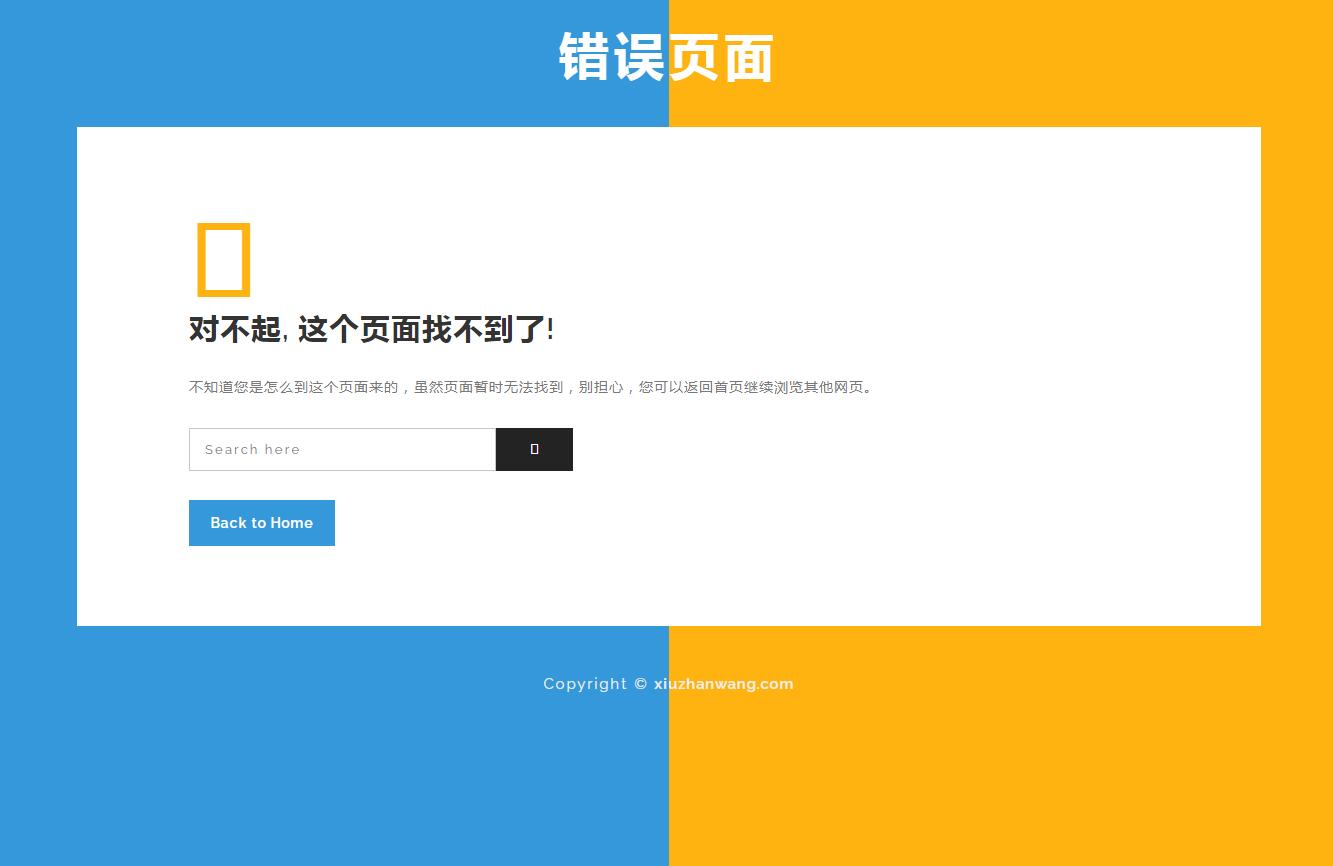This screenshot has height=866, width=1333.
Task: Click the orange background right of footer
Action: [1000, 750]
